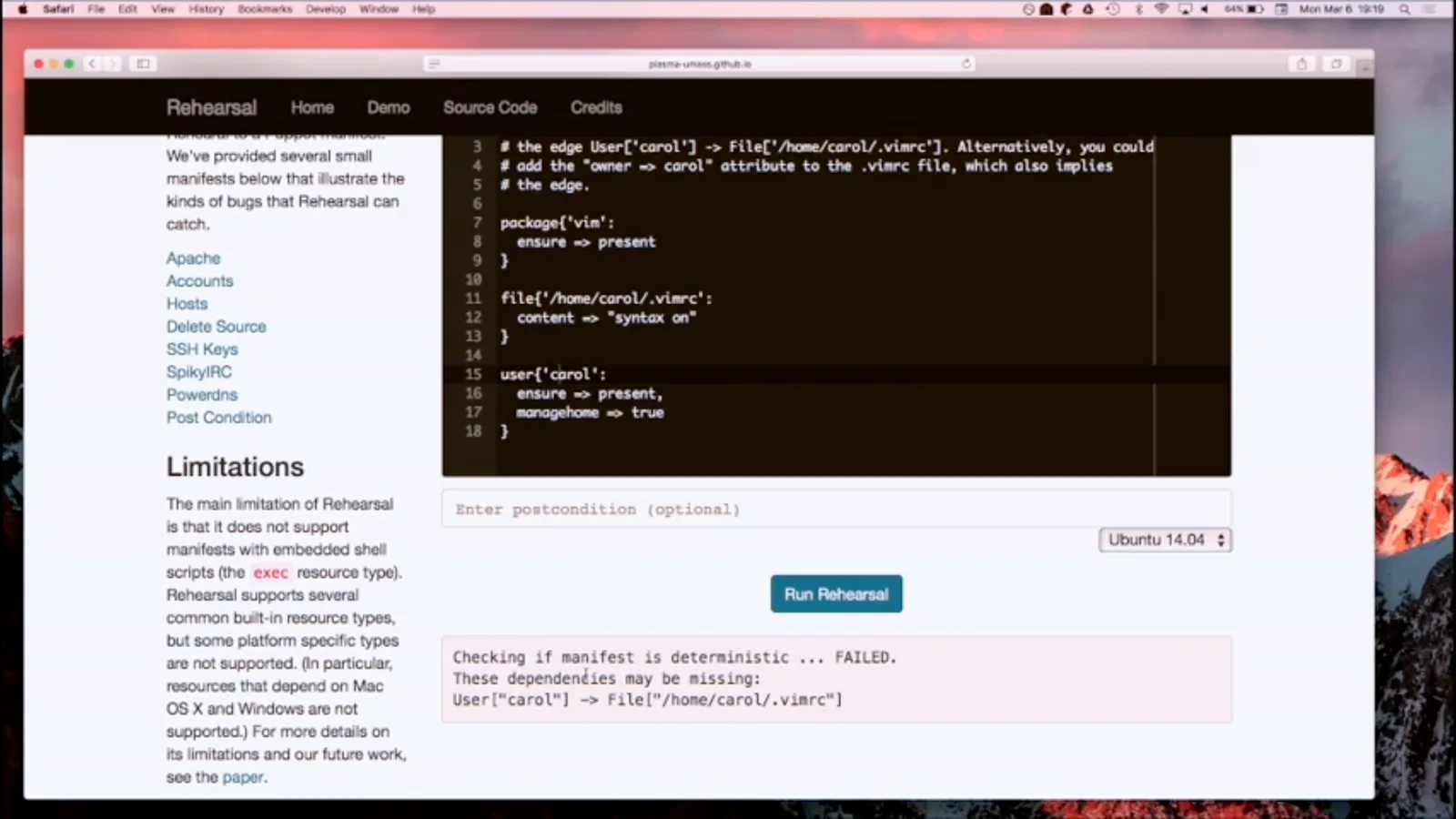
Task: Click code line user{'carol'}:
Action: pos(552,374)
